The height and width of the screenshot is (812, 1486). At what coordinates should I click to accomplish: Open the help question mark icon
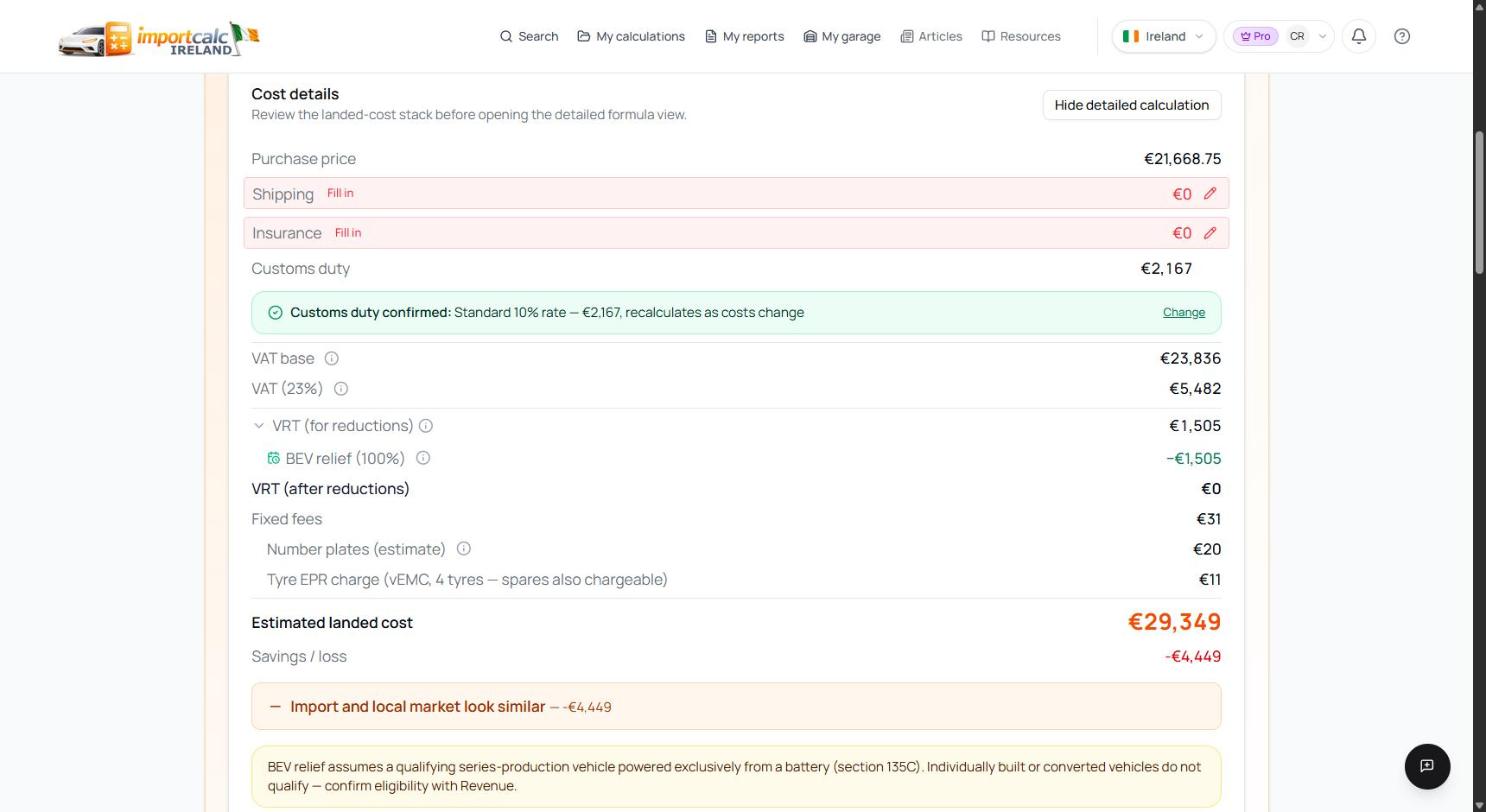pos(1402,36)
